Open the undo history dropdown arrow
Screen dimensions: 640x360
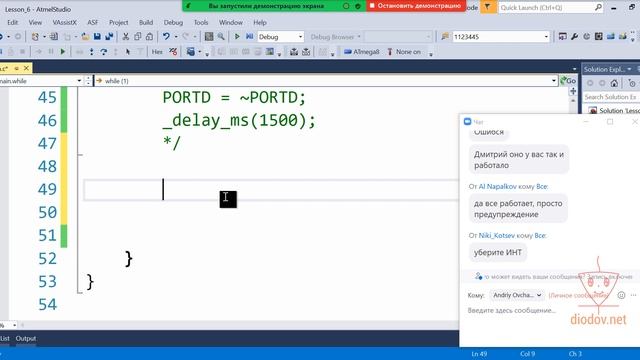coord(176,37)
